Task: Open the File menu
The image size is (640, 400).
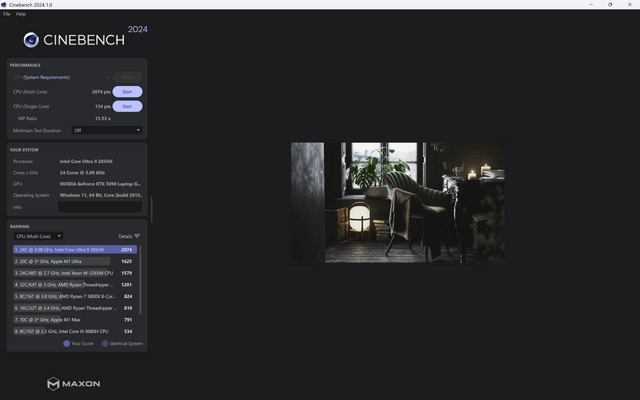Action: click(x=7, y=14)
